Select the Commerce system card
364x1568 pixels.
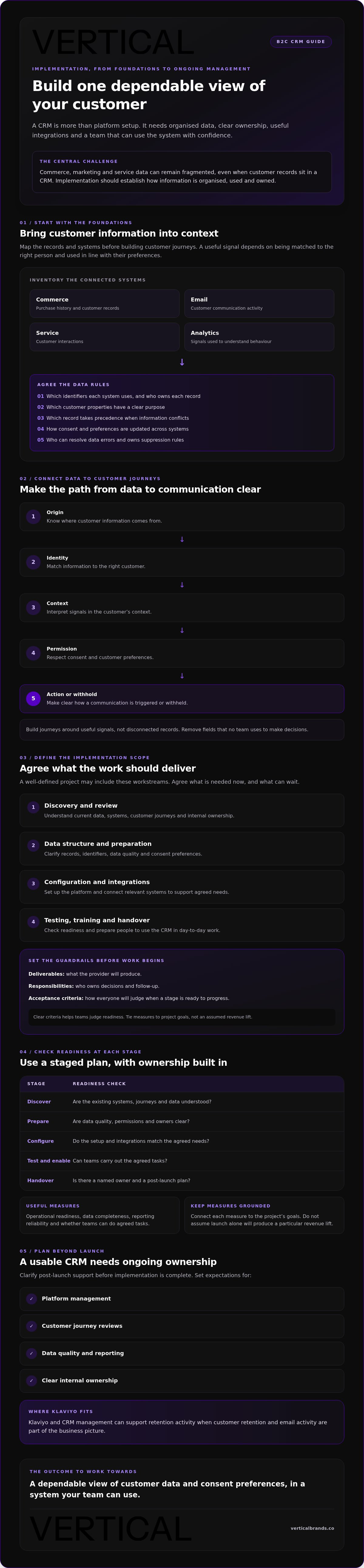(105, 304)
